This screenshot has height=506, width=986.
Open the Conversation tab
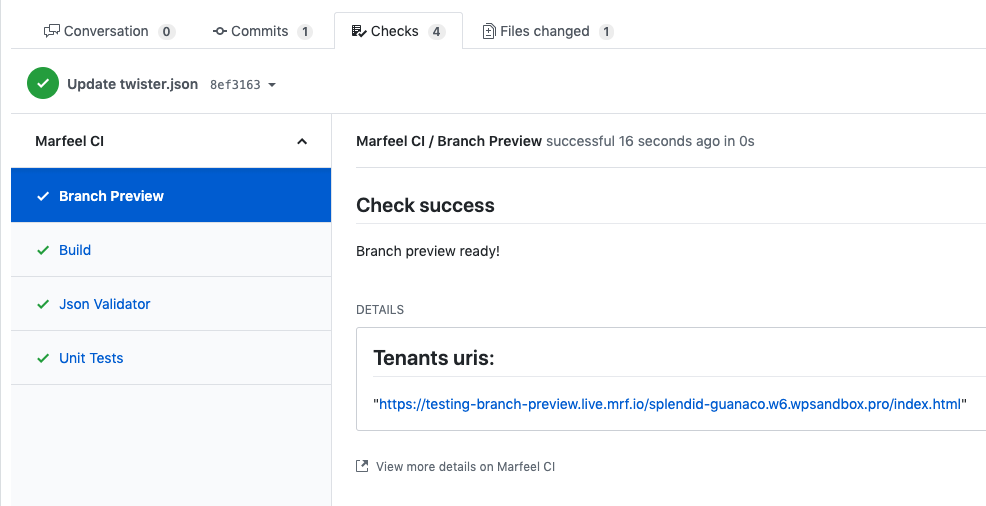point(109,31)
